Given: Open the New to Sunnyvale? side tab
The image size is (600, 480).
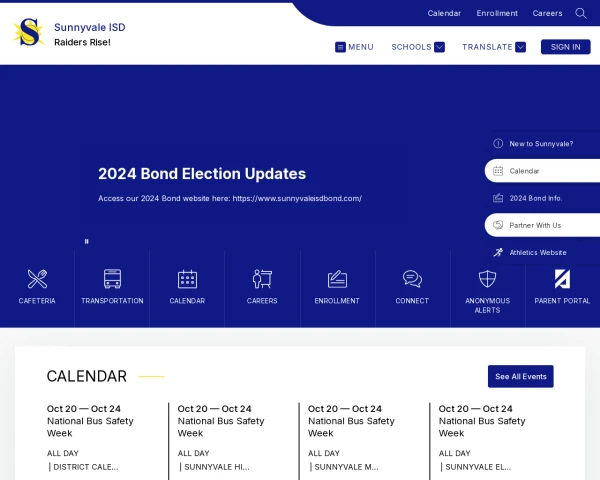Looking at the screenshot, I should pyautogui.click(x=541, y=144).
